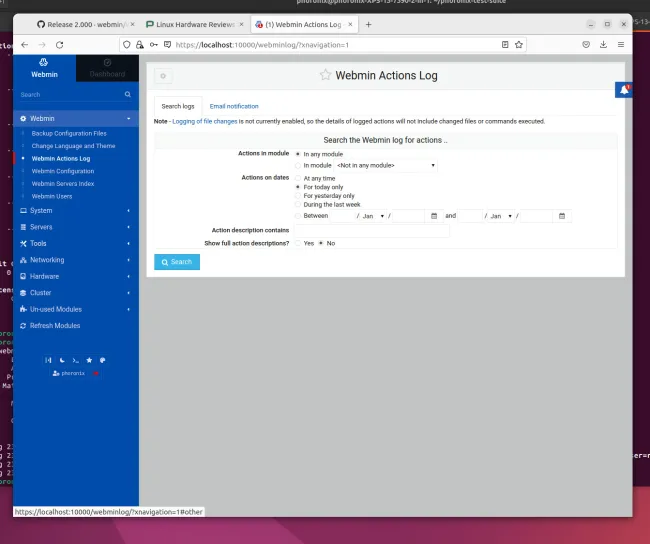Switch to Release 2.000 webmin browser tab
Viewport: 650px width, 544px height.
click(86, 24)
